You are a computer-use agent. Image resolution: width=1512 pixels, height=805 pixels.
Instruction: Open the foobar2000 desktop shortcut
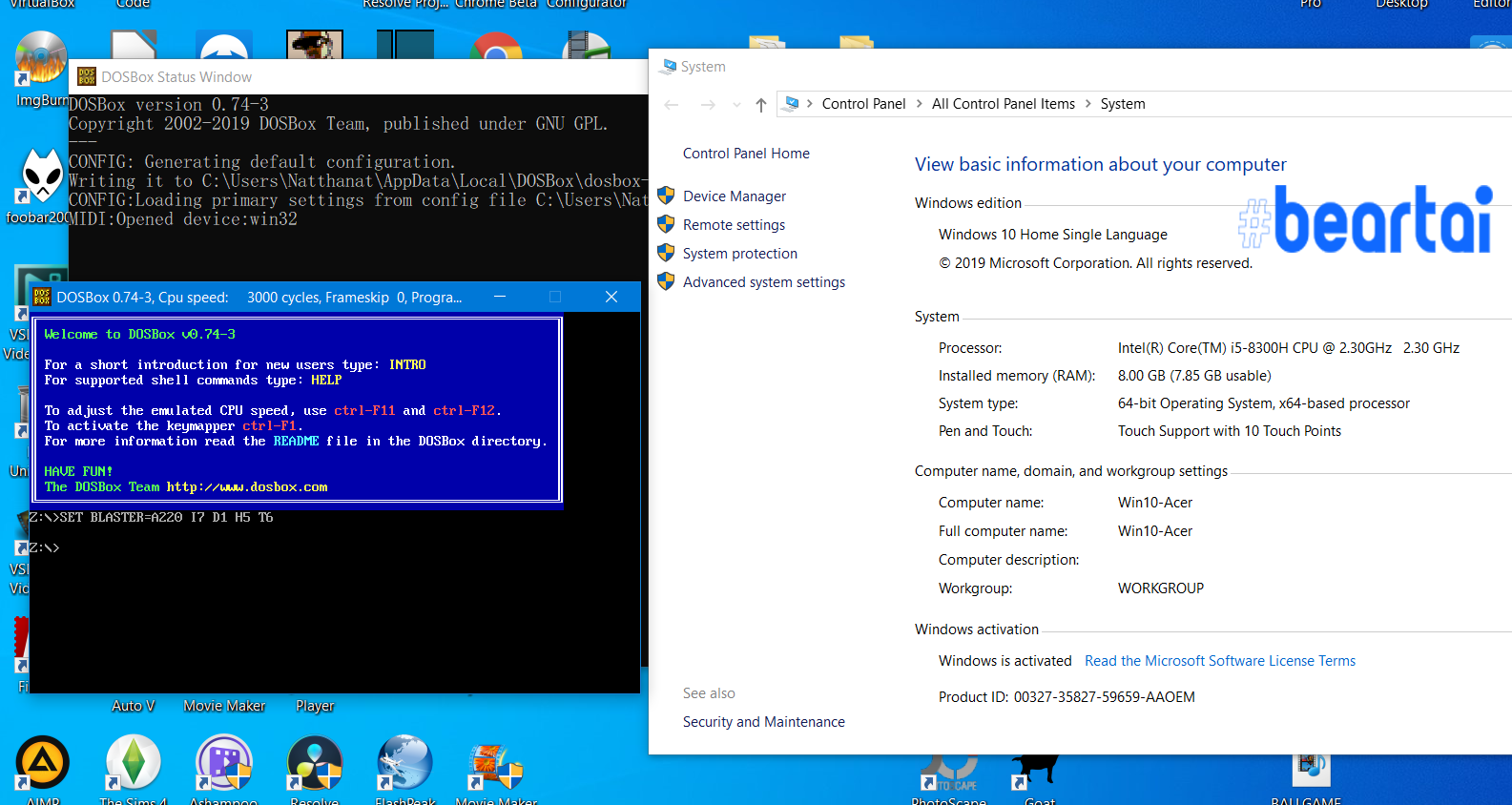pyautogui.click(x=42, y=176)
